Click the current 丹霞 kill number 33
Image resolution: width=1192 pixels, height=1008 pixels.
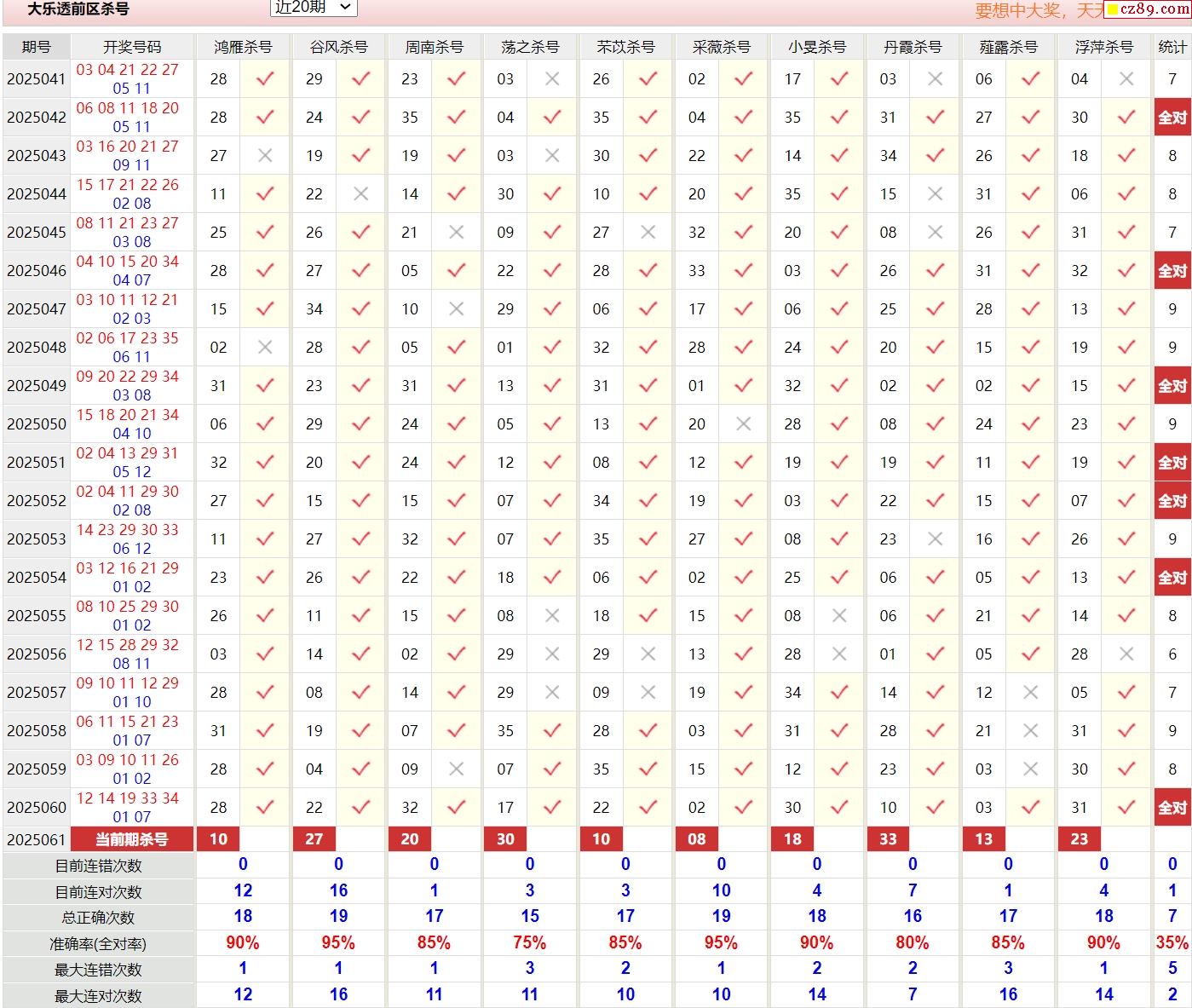point(888,839)
